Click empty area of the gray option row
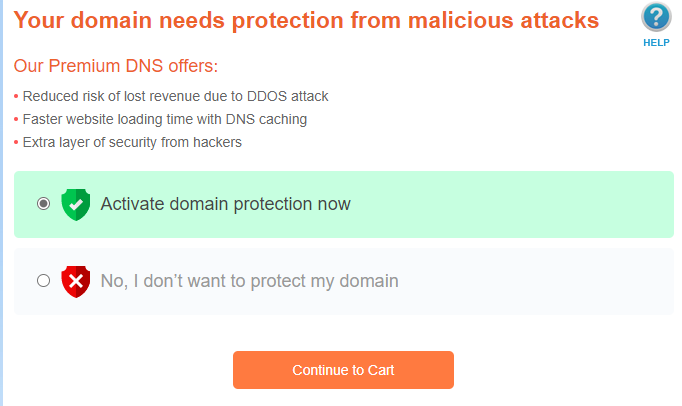The width and height of the screenshot is (682, 406). click(x=540, y=281)
